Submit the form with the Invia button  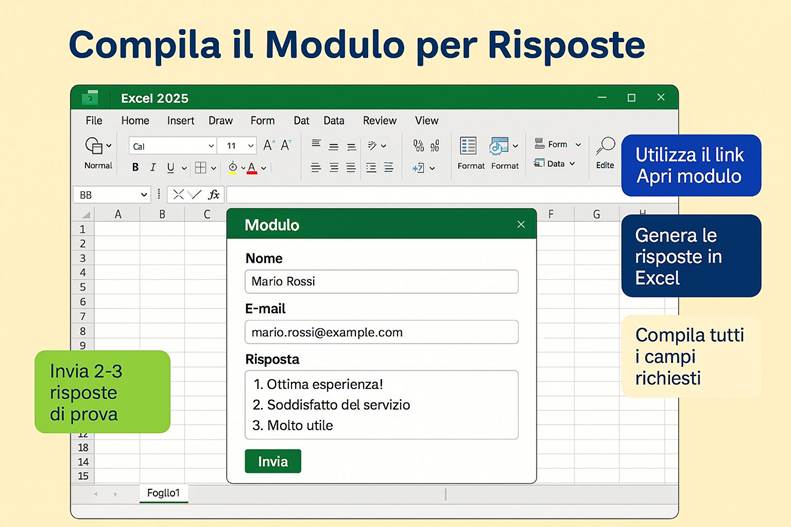[x=273, y=461]
